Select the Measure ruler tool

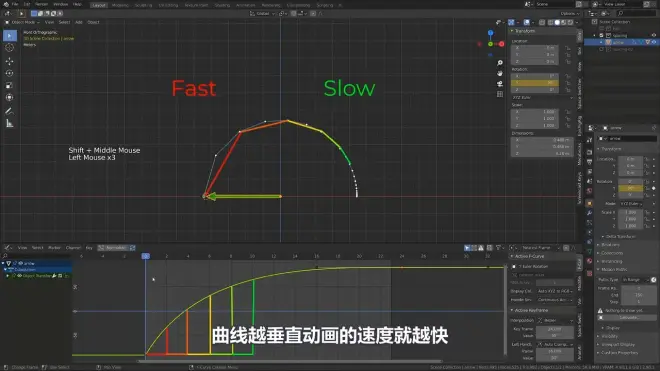pyautogui.click(x=9, y=123)
